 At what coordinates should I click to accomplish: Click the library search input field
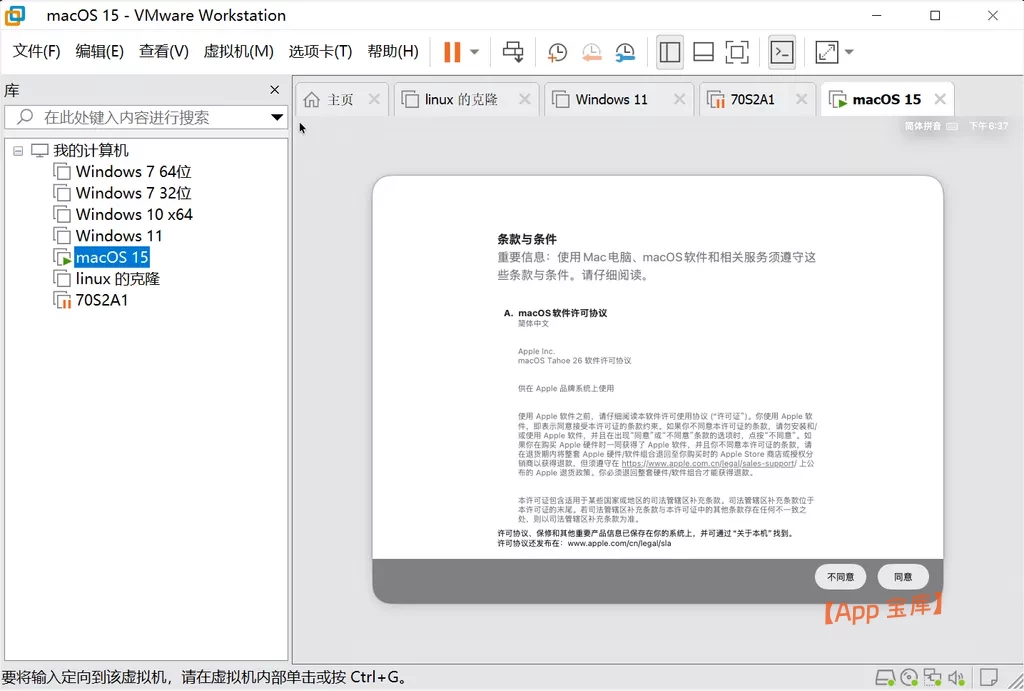click(x=145, y=118)
